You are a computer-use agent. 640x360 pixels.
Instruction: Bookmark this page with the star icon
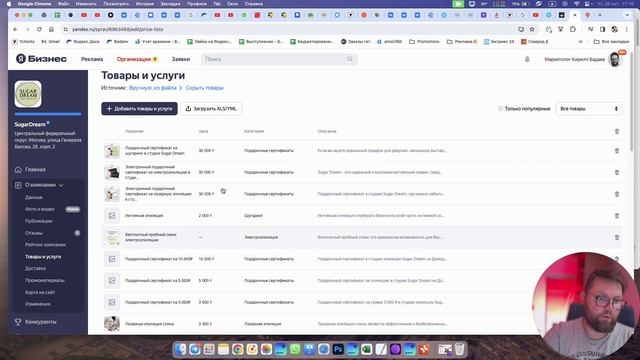click(532, 29)
